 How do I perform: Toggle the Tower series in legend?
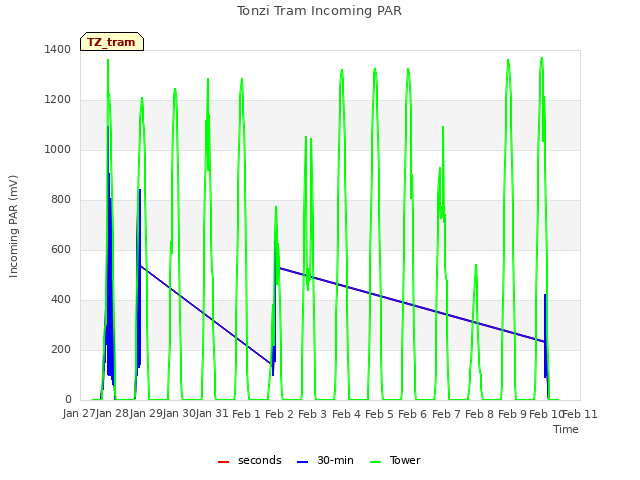[395, 460]
